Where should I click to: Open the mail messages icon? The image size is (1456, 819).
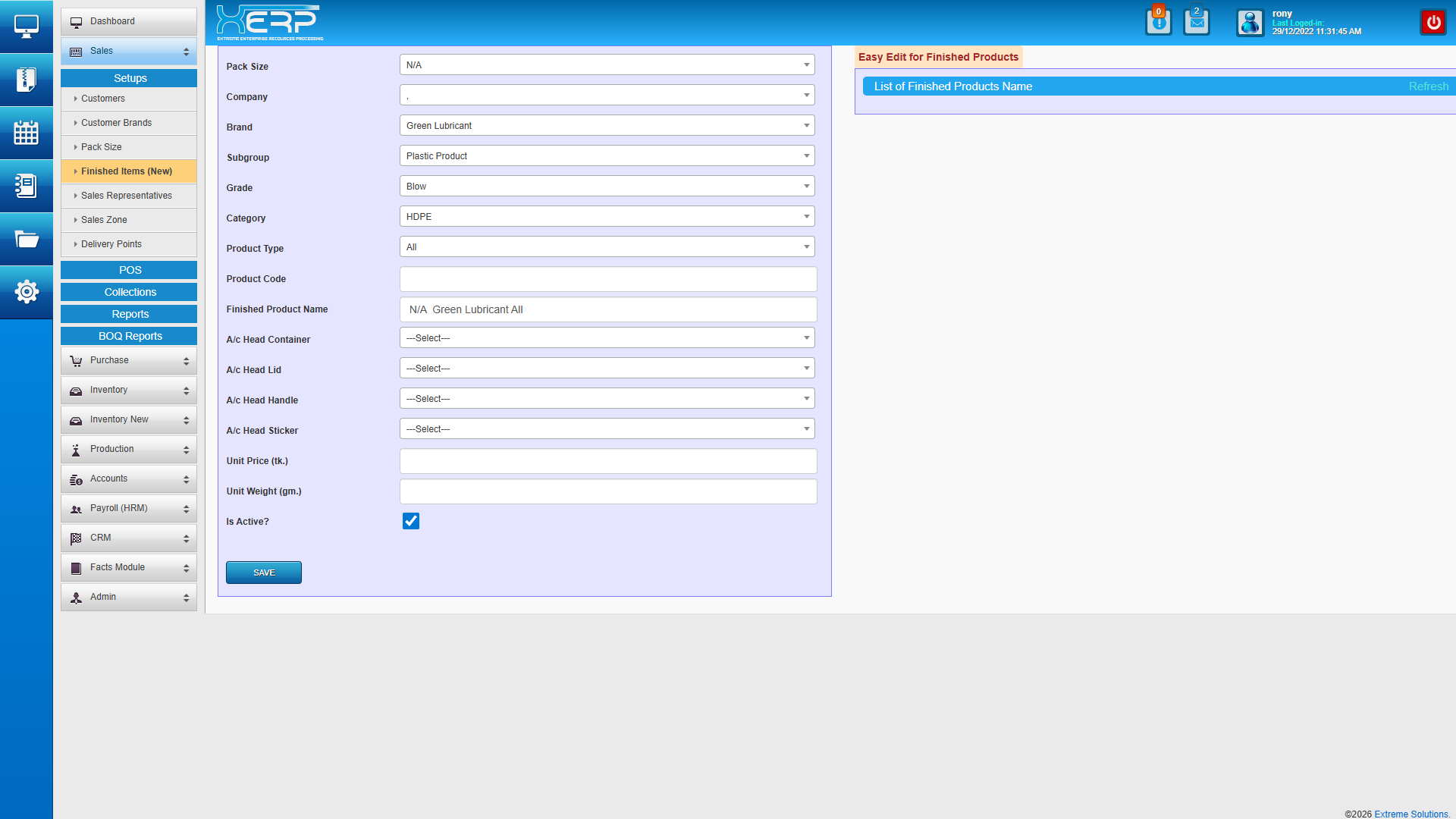pos(1197,22)
